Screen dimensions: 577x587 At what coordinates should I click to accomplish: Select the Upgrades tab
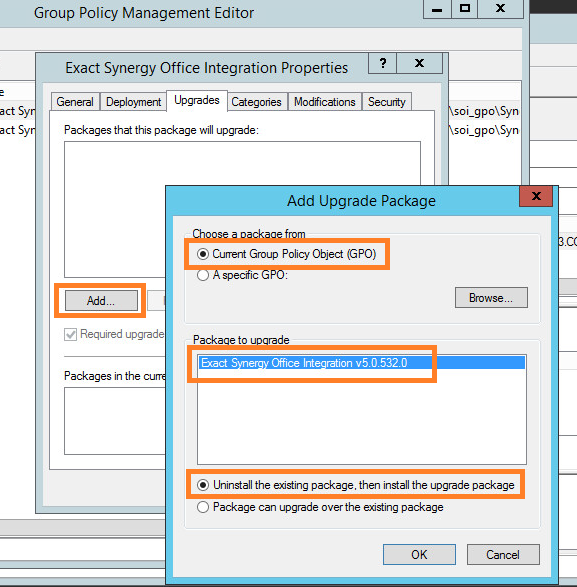pos(197,100)
